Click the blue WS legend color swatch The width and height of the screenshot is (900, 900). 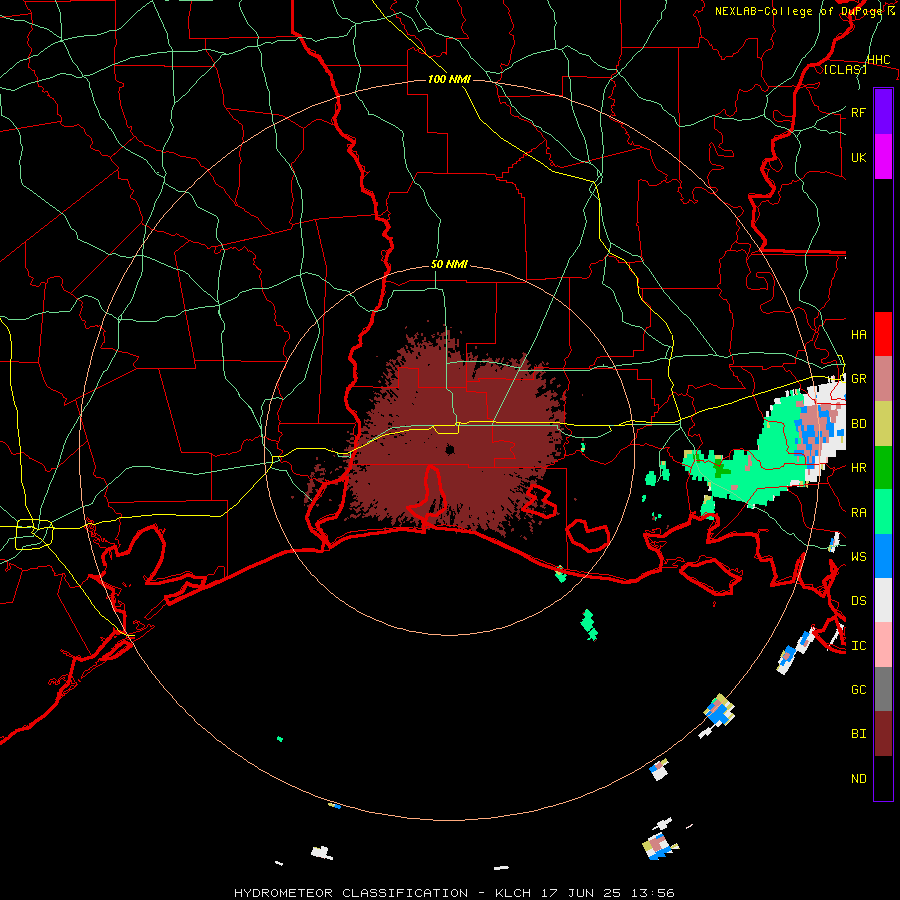(883, 556)
